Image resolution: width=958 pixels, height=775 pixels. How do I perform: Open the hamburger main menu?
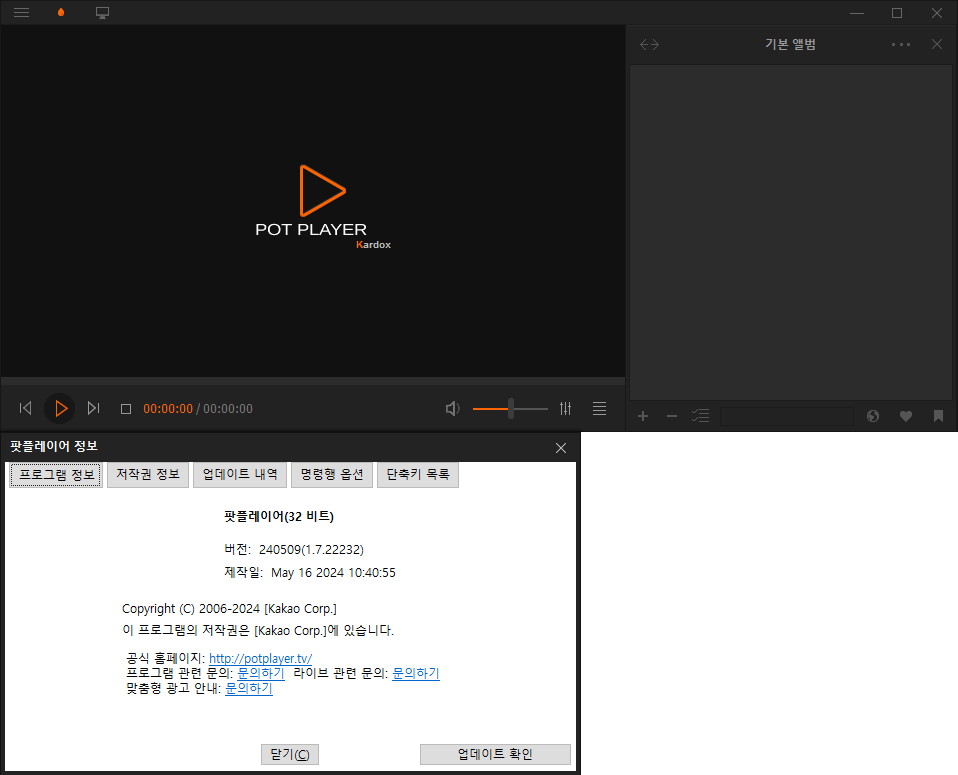coord(21,13)
